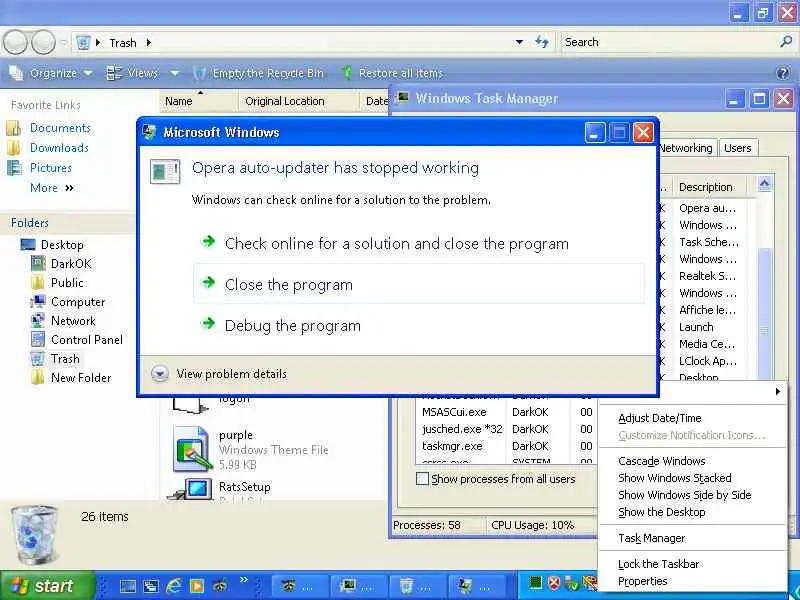This screenshot has width=800, height=600.
Task: Launch Internet Explorer from quick launch
Action: click(x=174, y=586)
